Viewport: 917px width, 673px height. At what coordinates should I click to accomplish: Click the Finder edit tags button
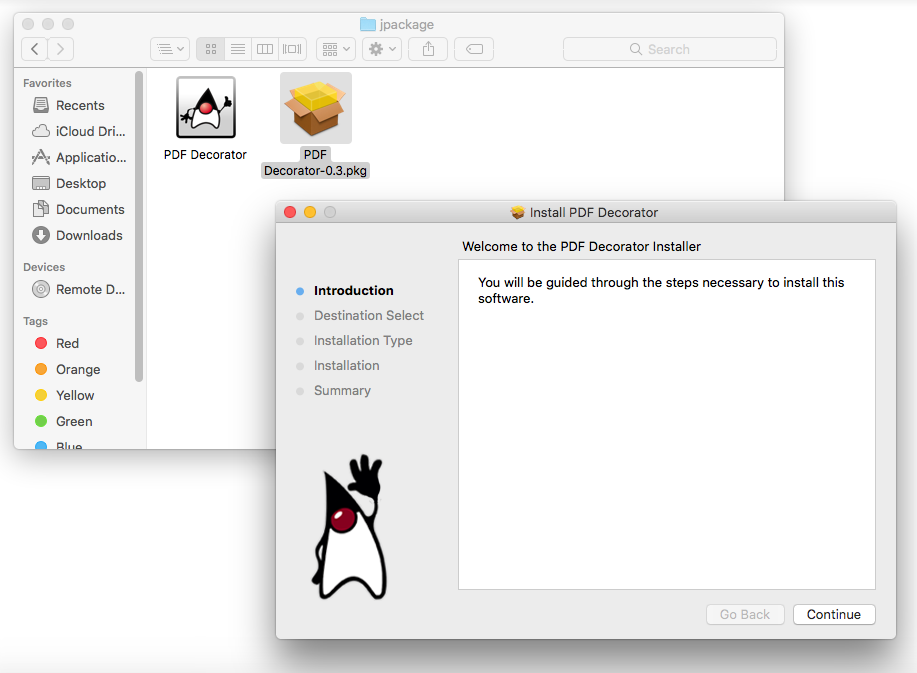pyautogui.click(x=474, y=49)
